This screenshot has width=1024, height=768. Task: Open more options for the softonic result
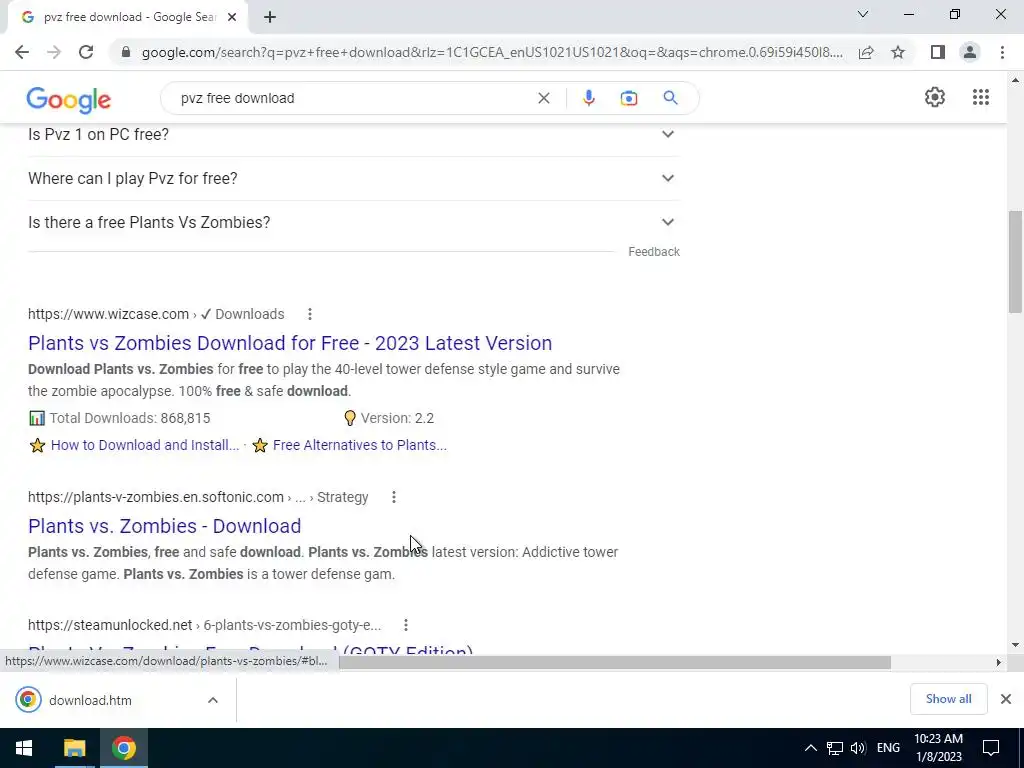(x=393, y=497)
